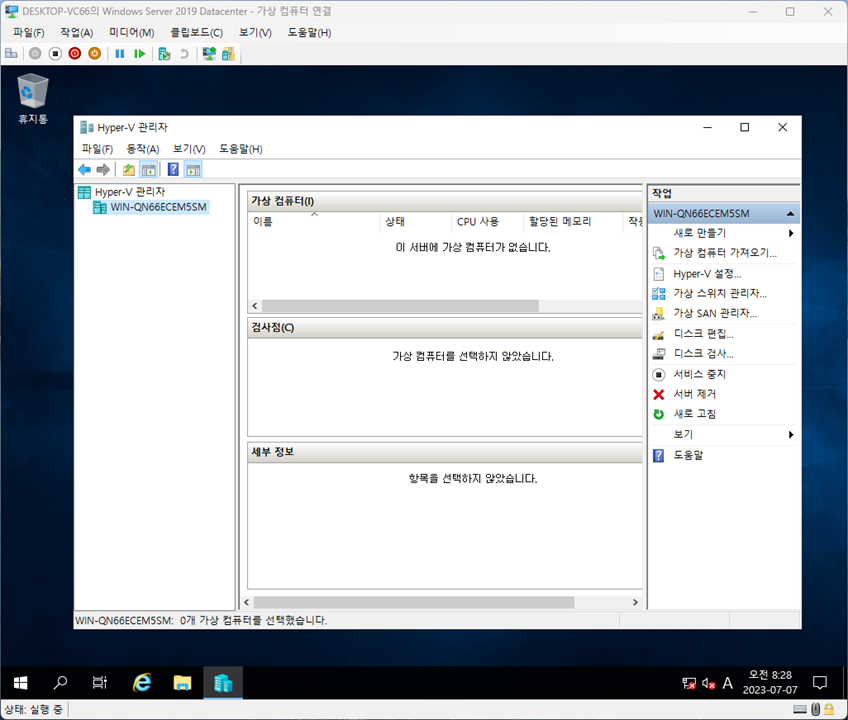Screen dimensions: 848x720
Task: Turn off the VM with the stop icon
Action: point(55,54)
